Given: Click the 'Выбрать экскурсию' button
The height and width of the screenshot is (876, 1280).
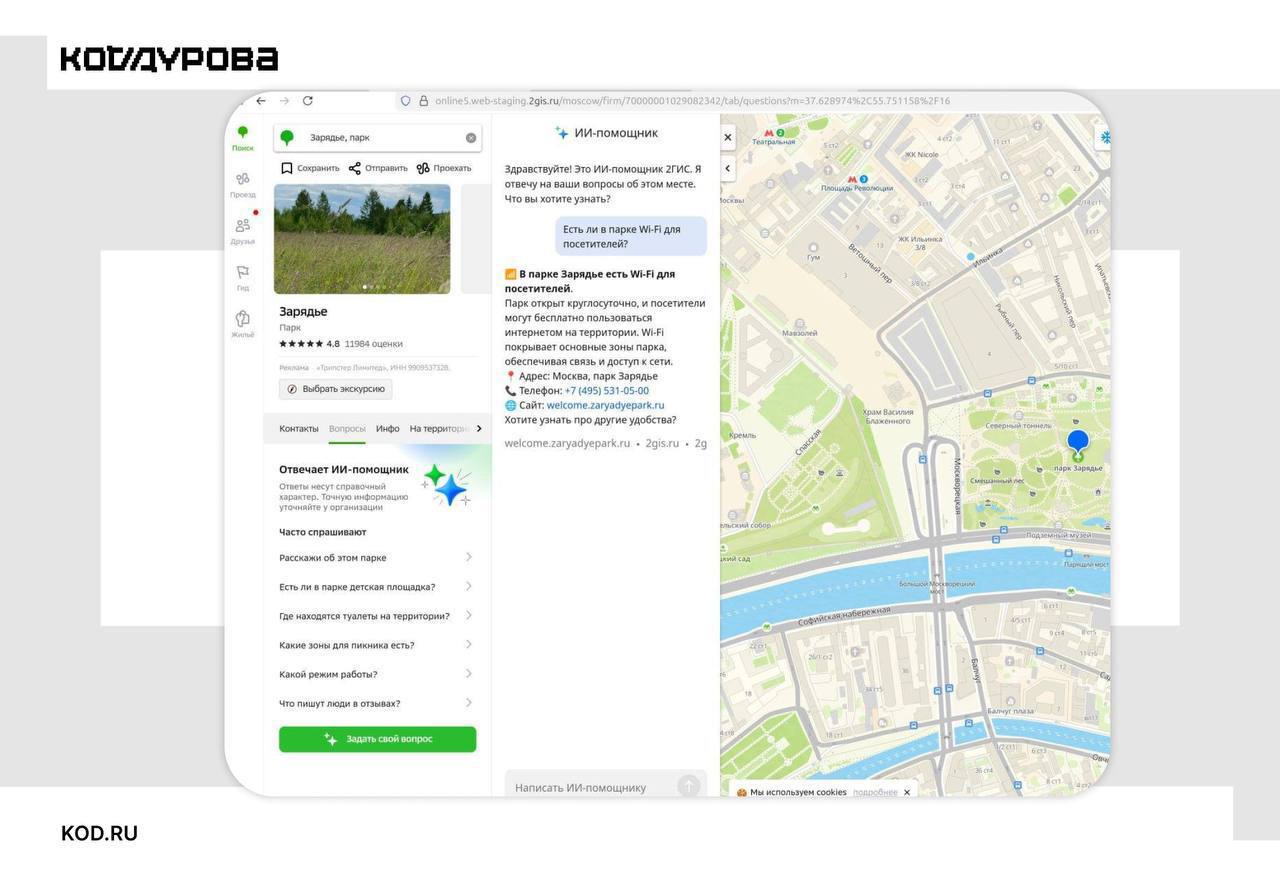Looking at the screenshot, I should [x=336, y=389].
